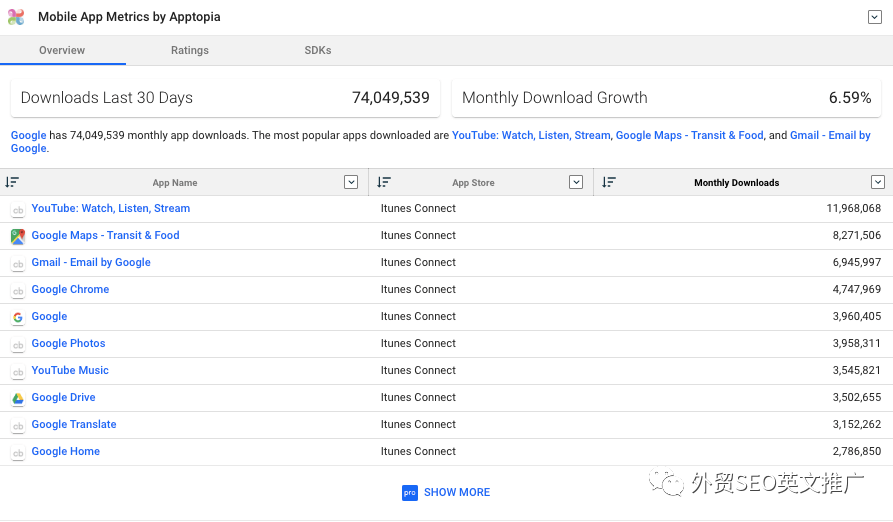Click the Google app G icon
Viewport: 893px width, 522px height.
[18, 317]
